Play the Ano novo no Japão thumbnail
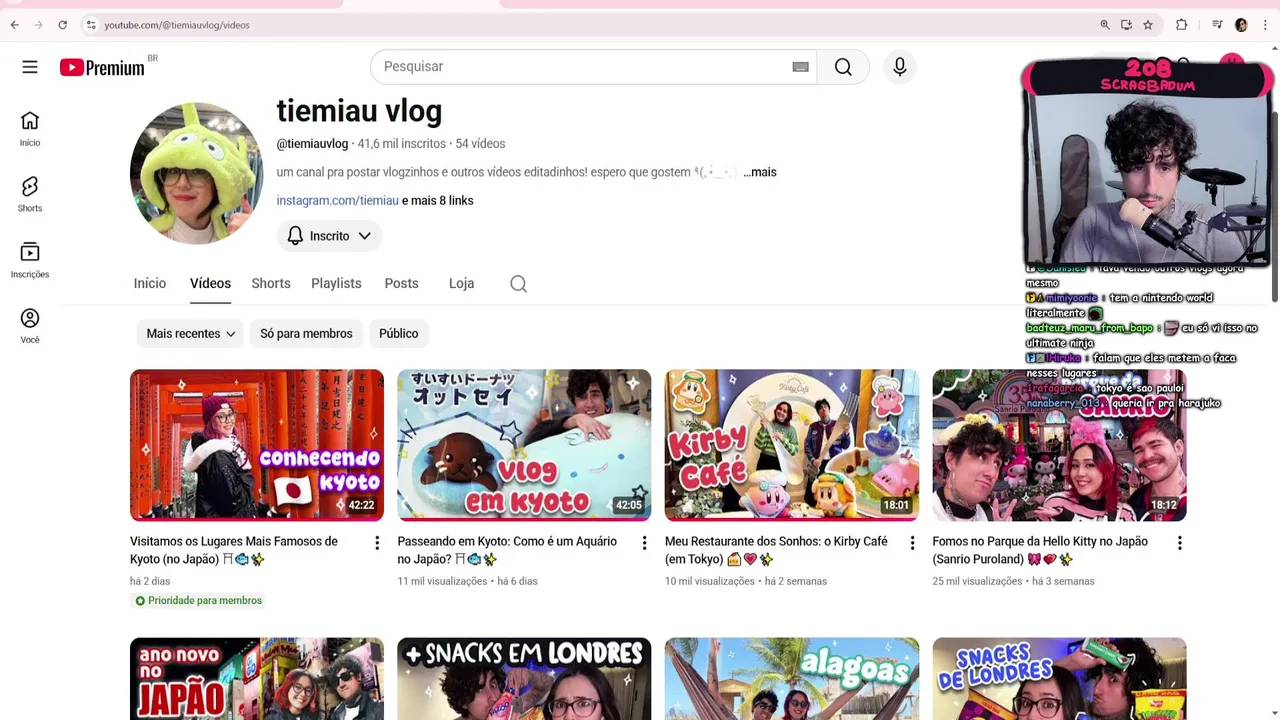 257,679
